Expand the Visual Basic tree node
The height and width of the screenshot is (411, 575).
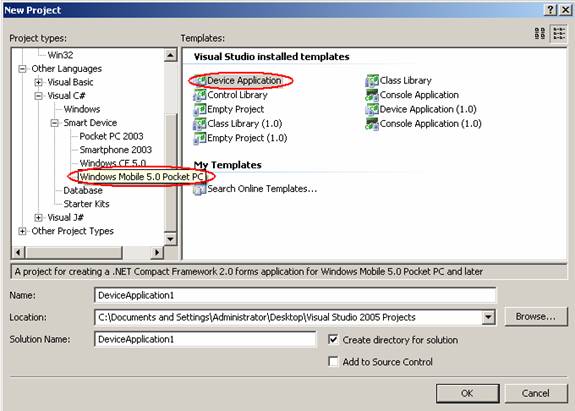(38, 82)
